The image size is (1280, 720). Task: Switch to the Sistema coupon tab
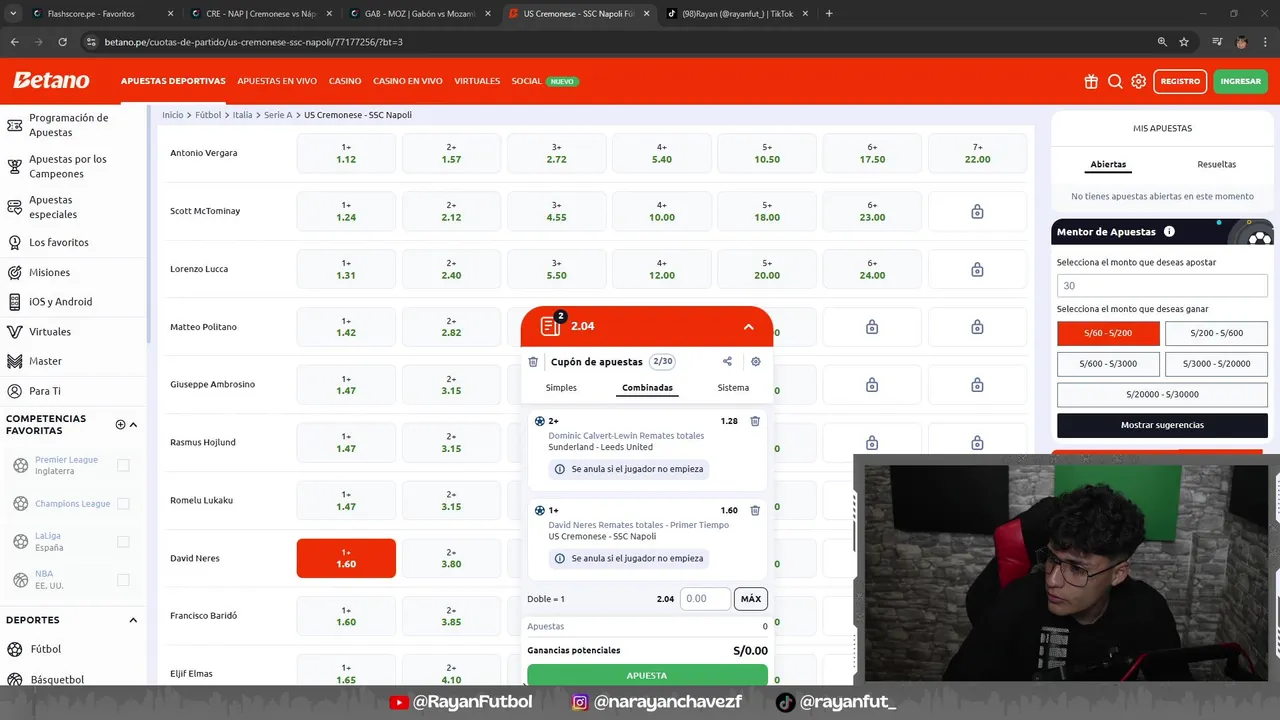pos(733,387)
